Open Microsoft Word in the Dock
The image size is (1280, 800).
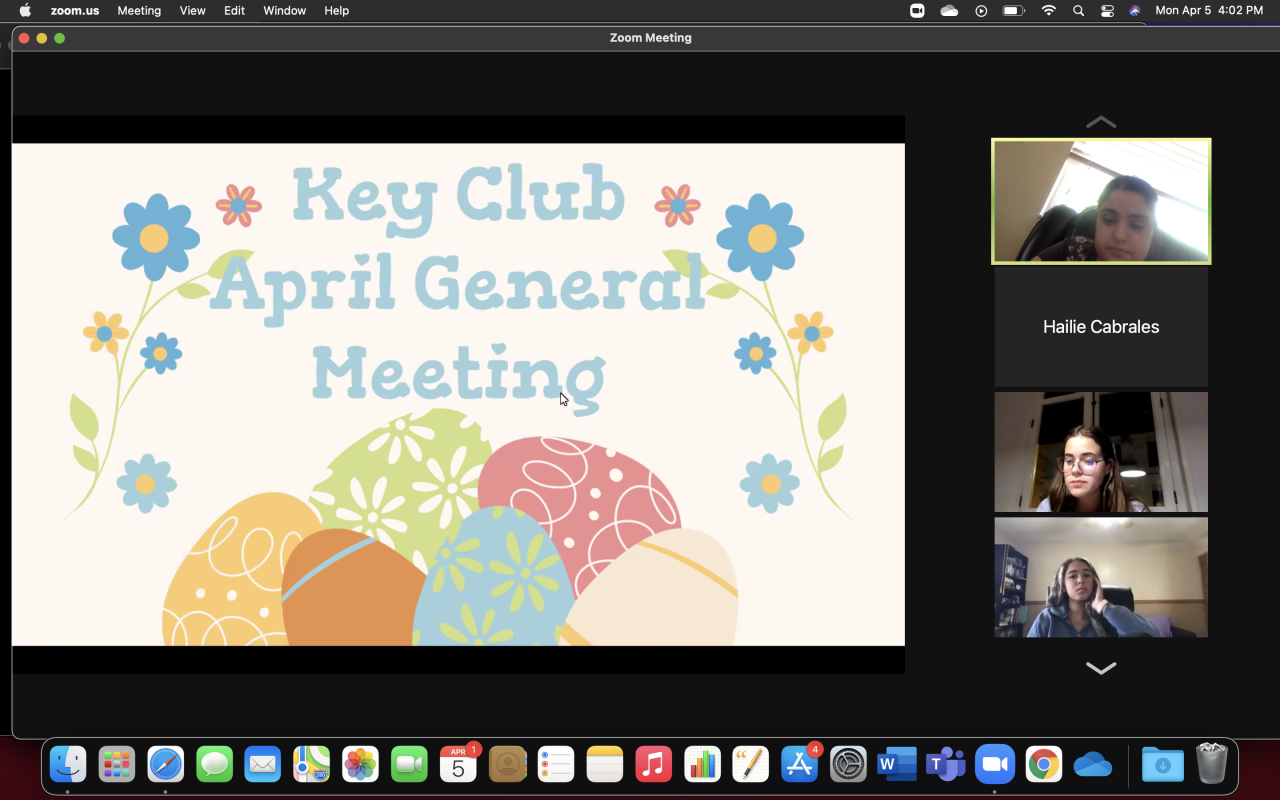coord(896,765)
